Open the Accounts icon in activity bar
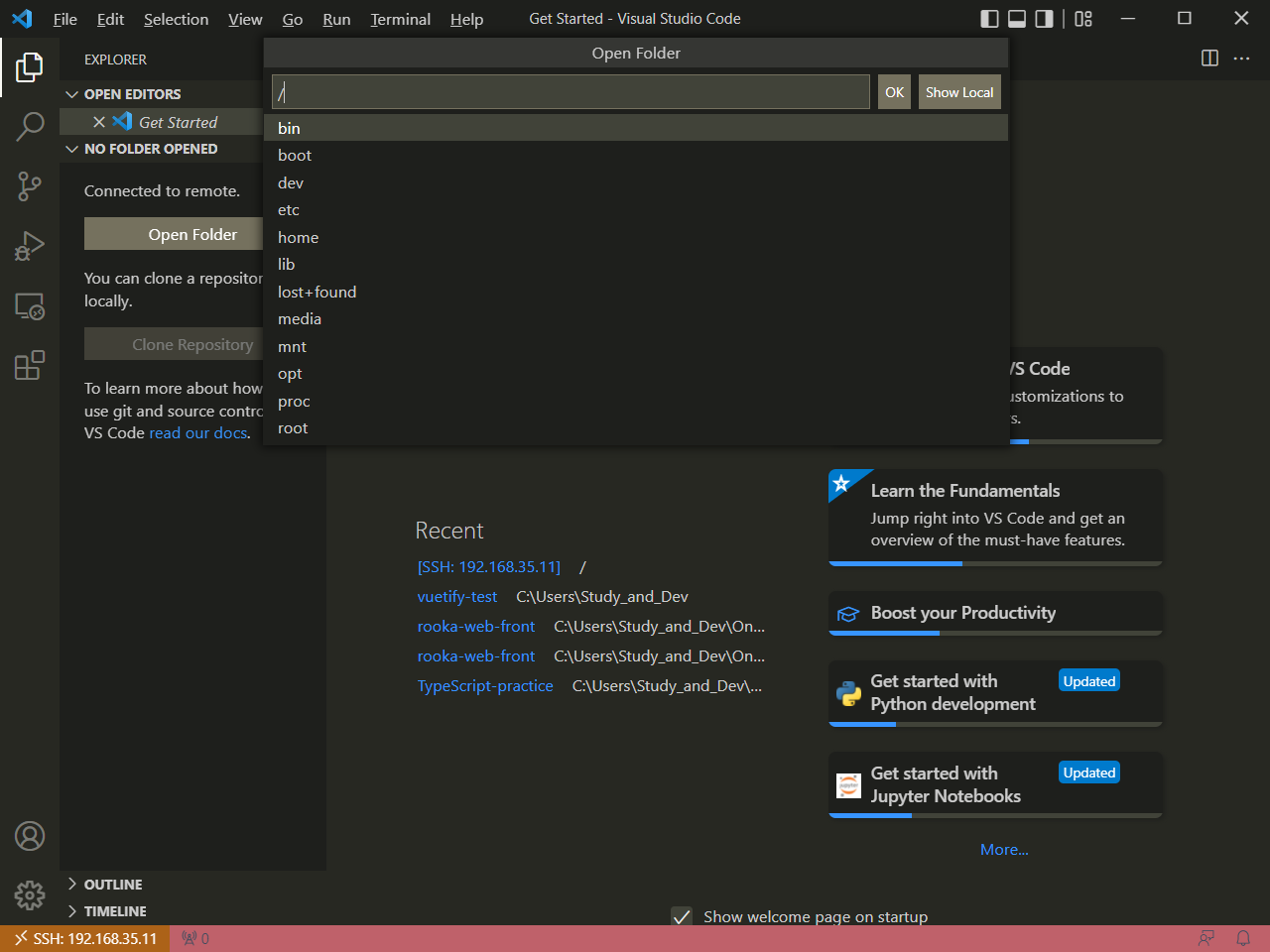 click(30, 836)
